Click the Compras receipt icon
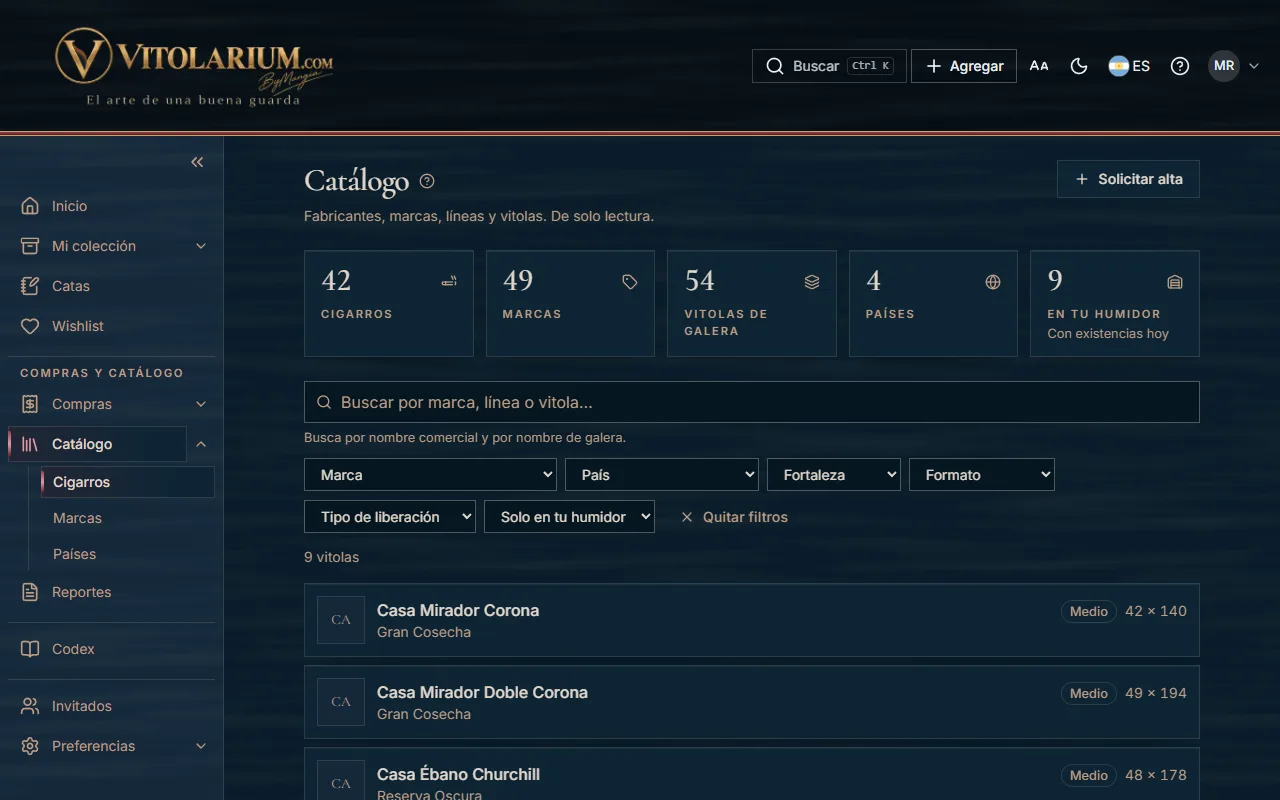 [30, 404]
